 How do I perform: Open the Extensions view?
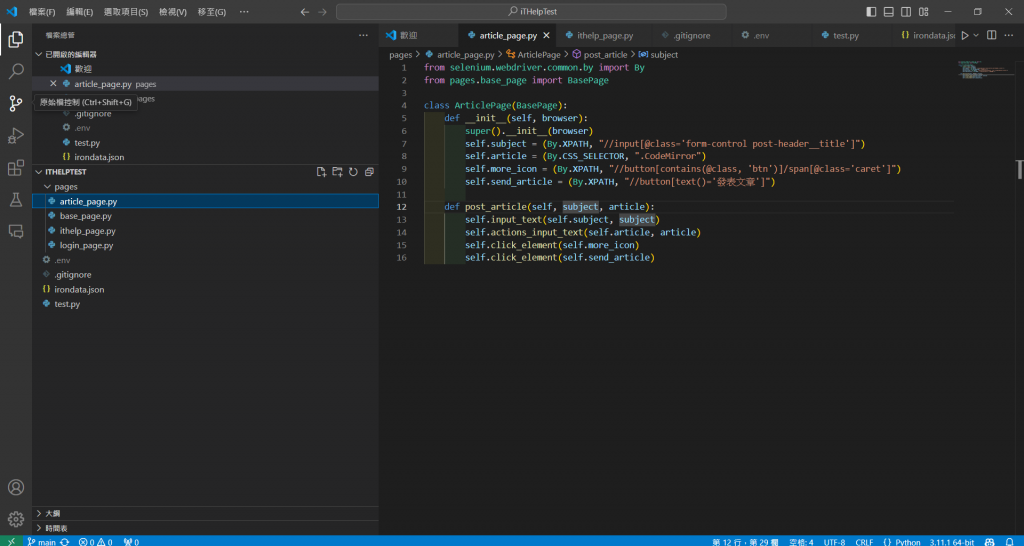16,167
